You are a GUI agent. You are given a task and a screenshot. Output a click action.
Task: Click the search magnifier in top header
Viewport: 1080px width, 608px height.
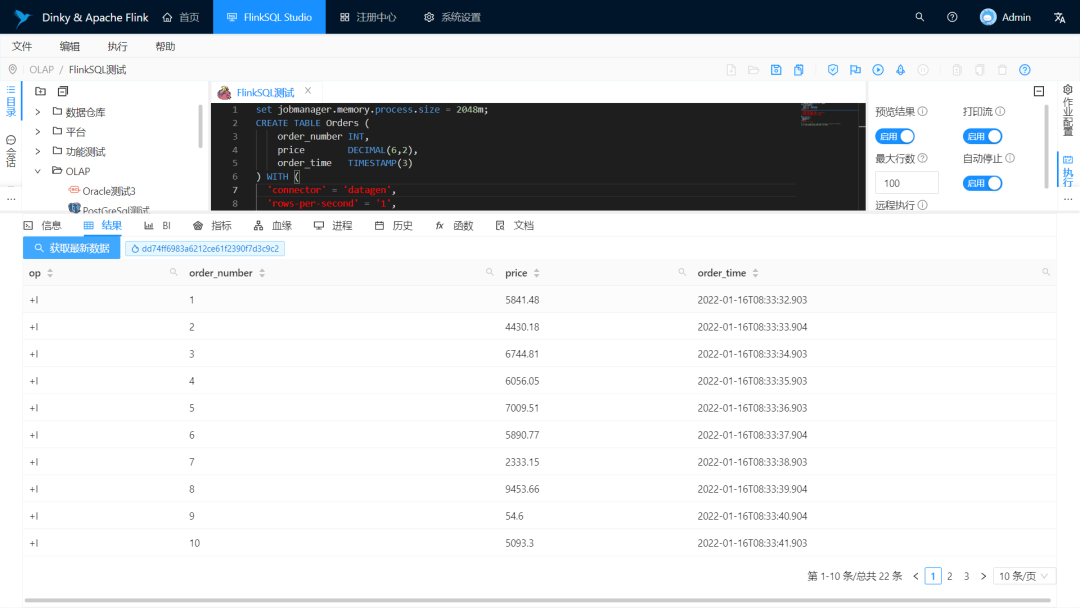[920, 17]
